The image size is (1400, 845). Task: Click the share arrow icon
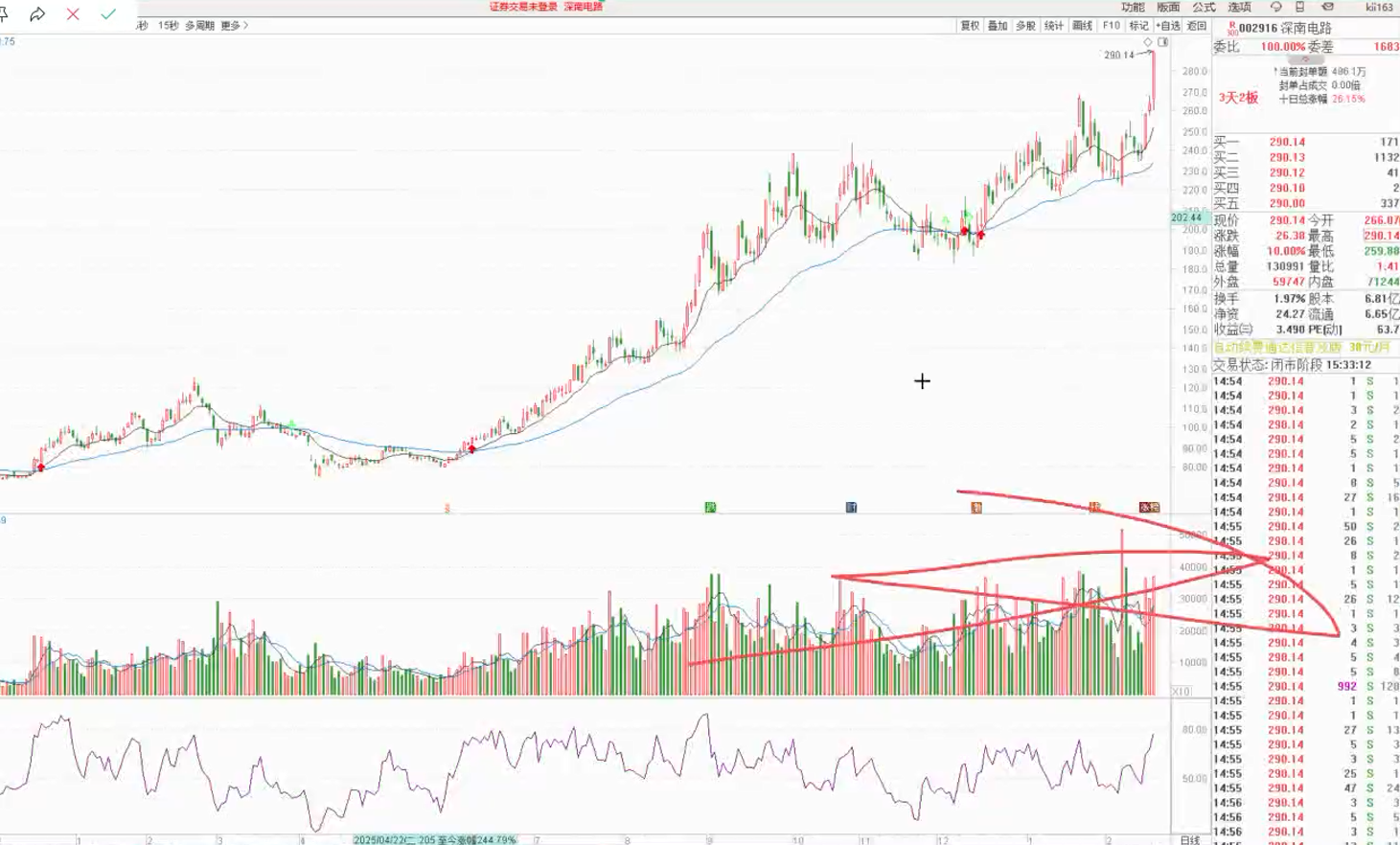37,14
